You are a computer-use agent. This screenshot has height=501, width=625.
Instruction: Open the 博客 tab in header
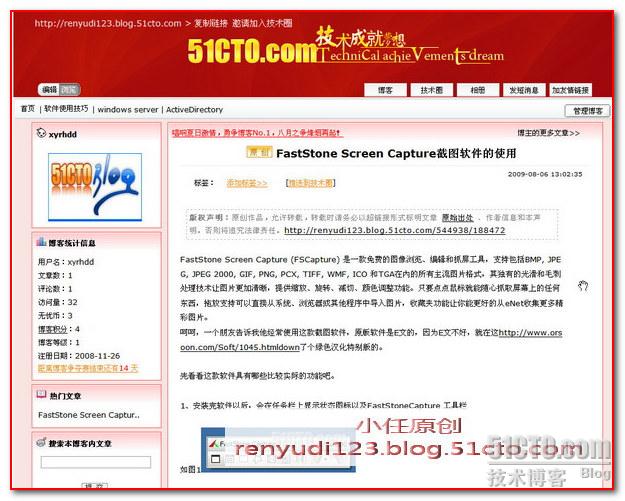385,90
